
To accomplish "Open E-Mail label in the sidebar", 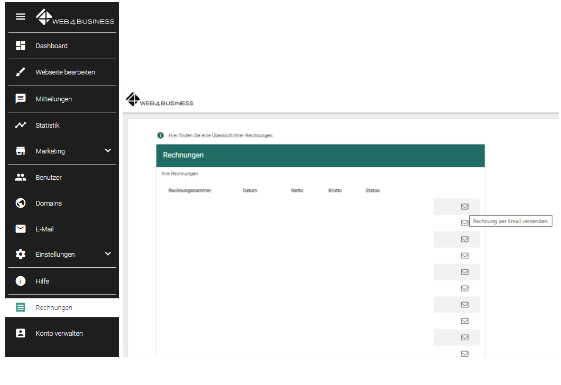I will 44,229.
